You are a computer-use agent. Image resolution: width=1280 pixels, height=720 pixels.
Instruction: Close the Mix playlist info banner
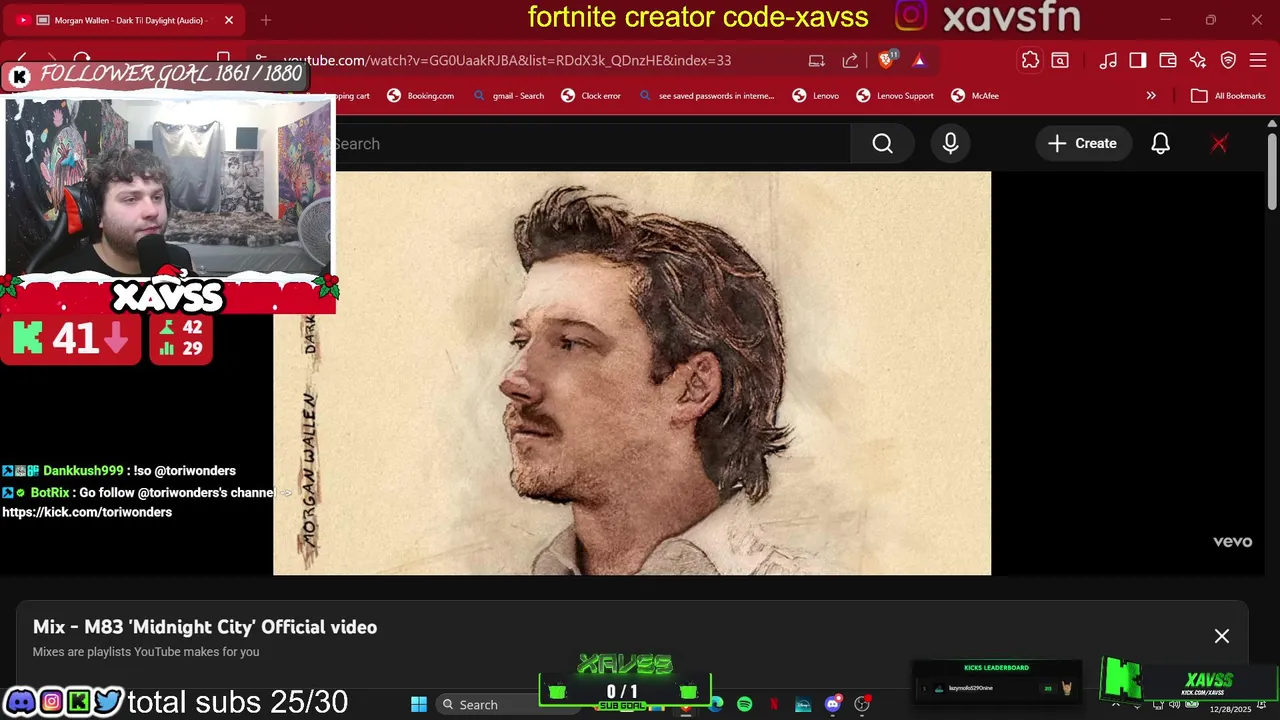pos(1222,636)
